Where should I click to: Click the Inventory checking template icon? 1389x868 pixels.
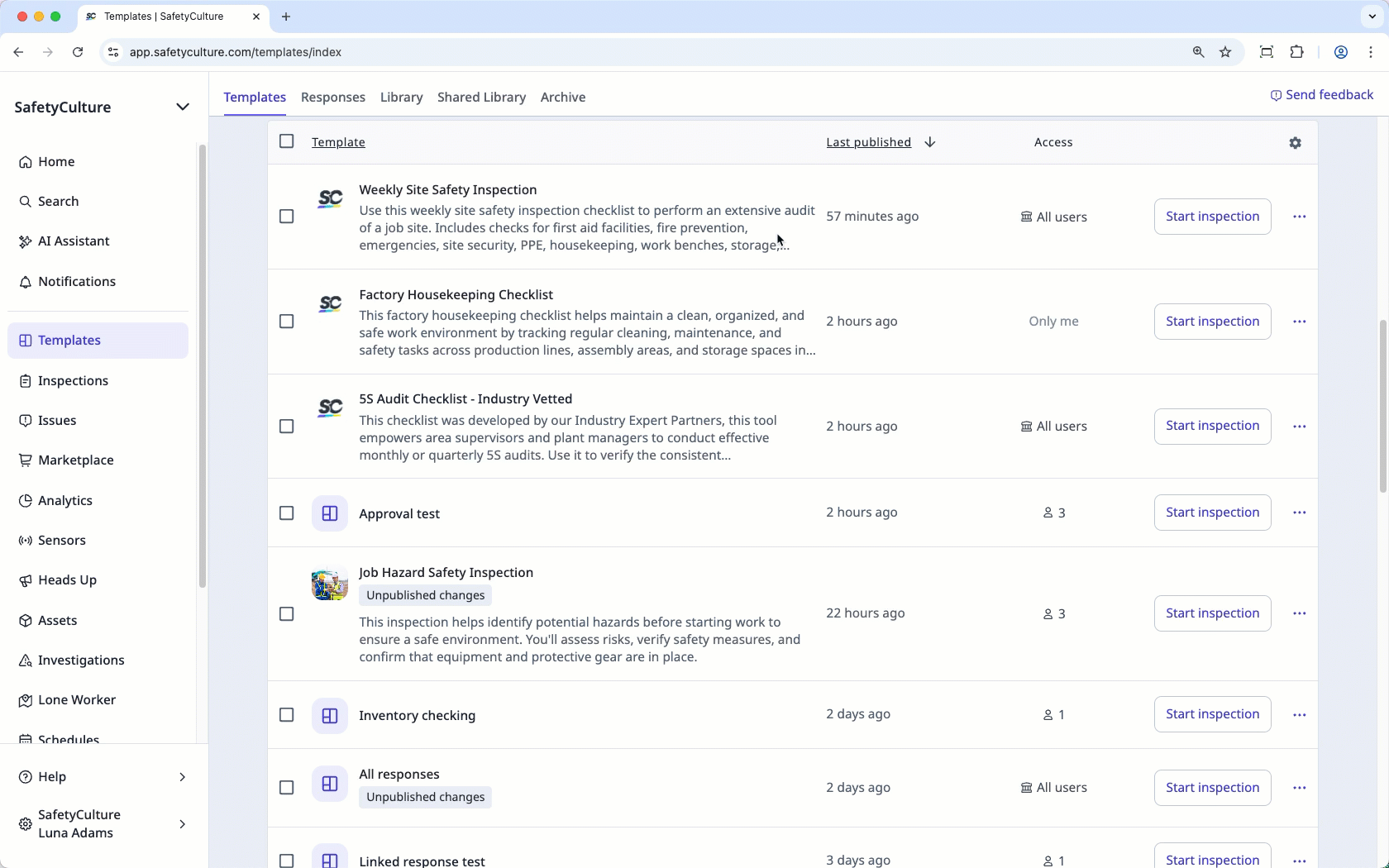(x=329, y=715)
